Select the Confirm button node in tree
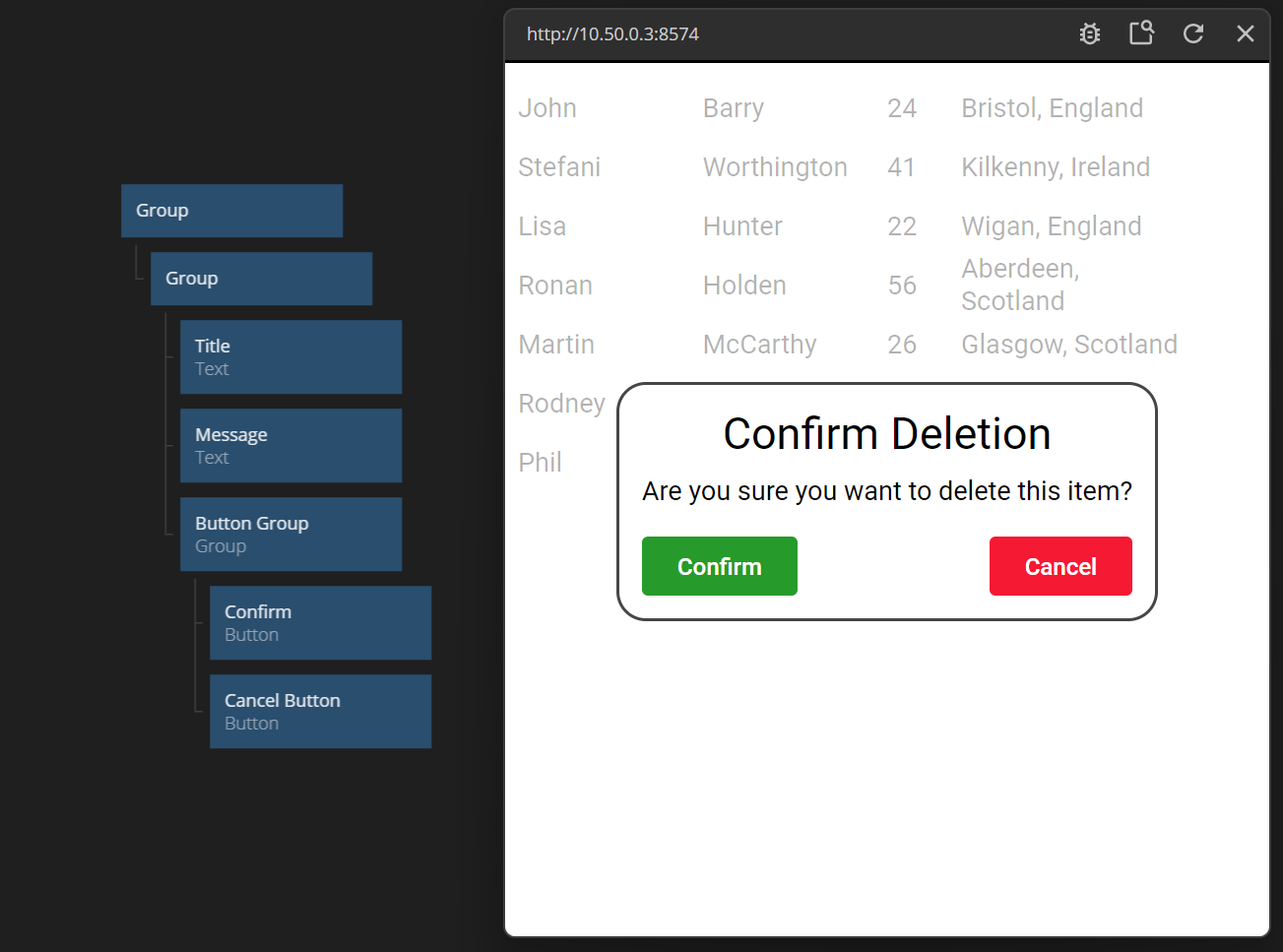 320,622
